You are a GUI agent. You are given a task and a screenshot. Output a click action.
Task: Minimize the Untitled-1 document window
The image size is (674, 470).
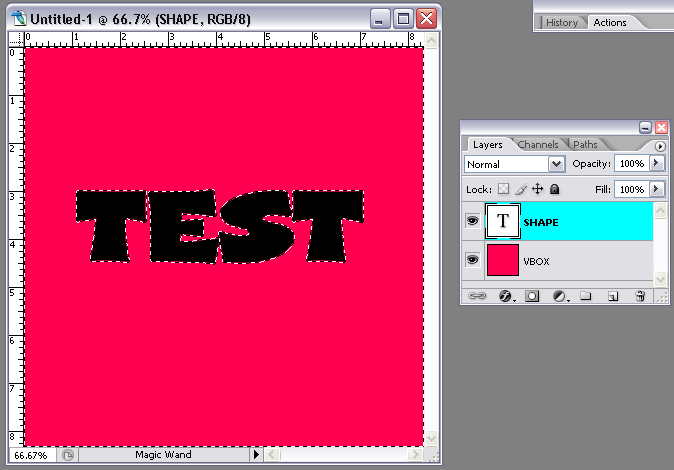point(379,18)
